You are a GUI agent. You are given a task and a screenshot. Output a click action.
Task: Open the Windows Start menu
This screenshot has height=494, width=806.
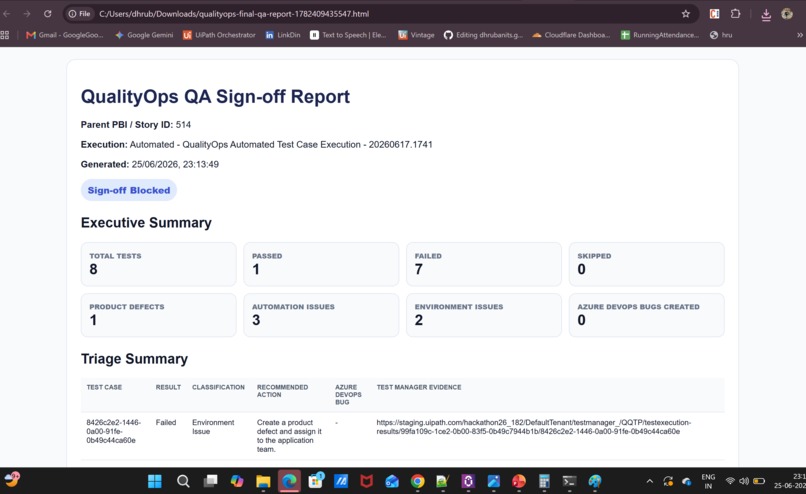pyautogui.click(x=155, y=481)
